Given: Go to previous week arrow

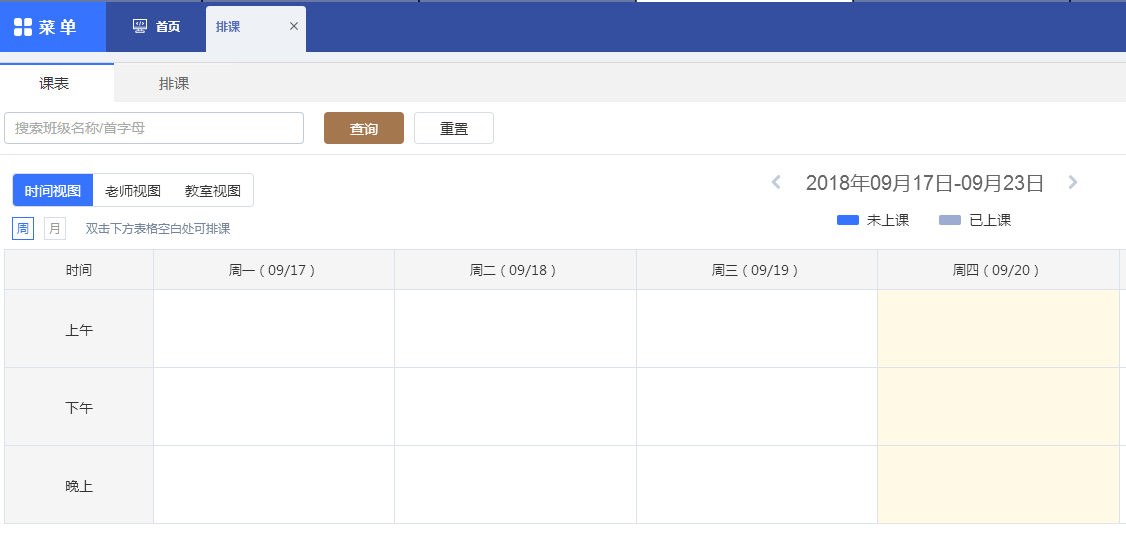Looking at the screenshot, I should point(775,182).
